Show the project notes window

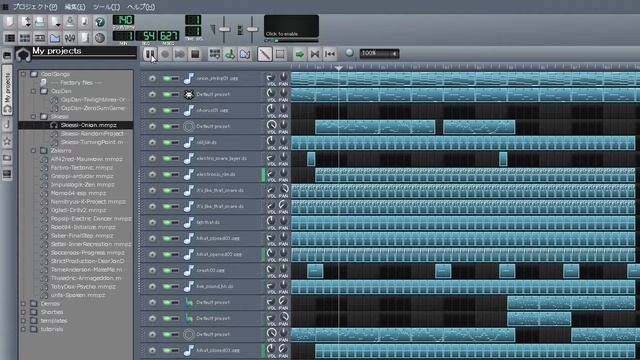(84, 38)
